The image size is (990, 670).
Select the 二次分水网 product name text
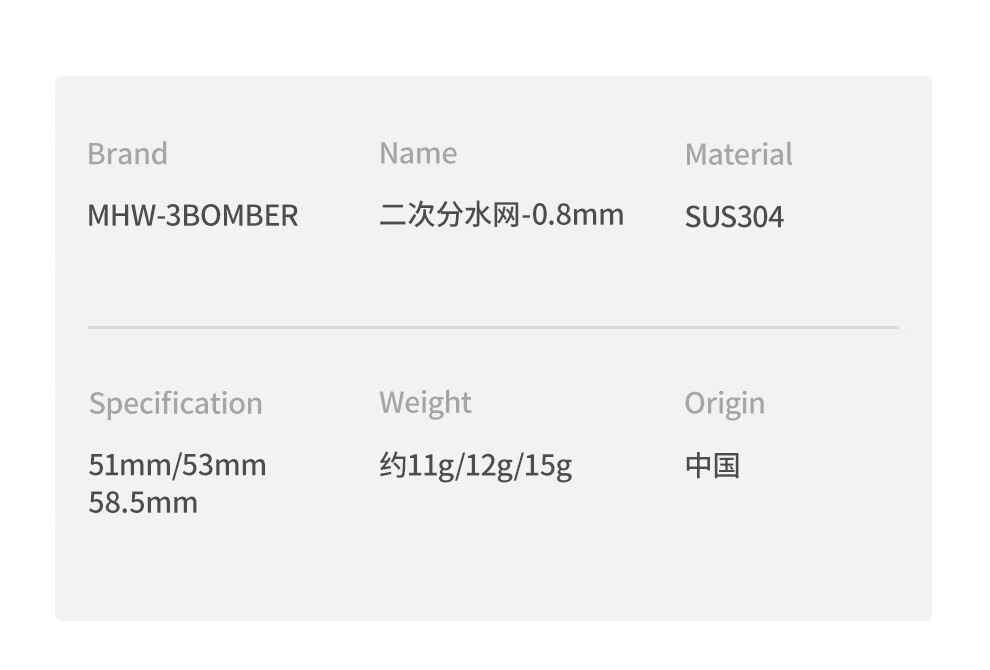tap(448, 215)
